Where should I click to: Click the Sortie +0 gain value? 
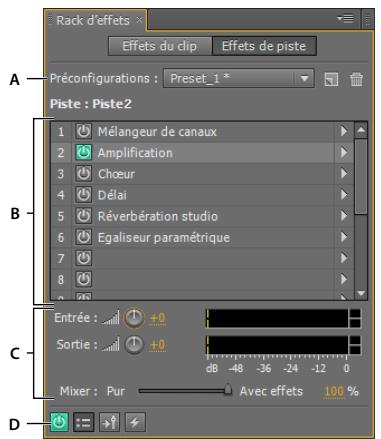pos(157,345)
